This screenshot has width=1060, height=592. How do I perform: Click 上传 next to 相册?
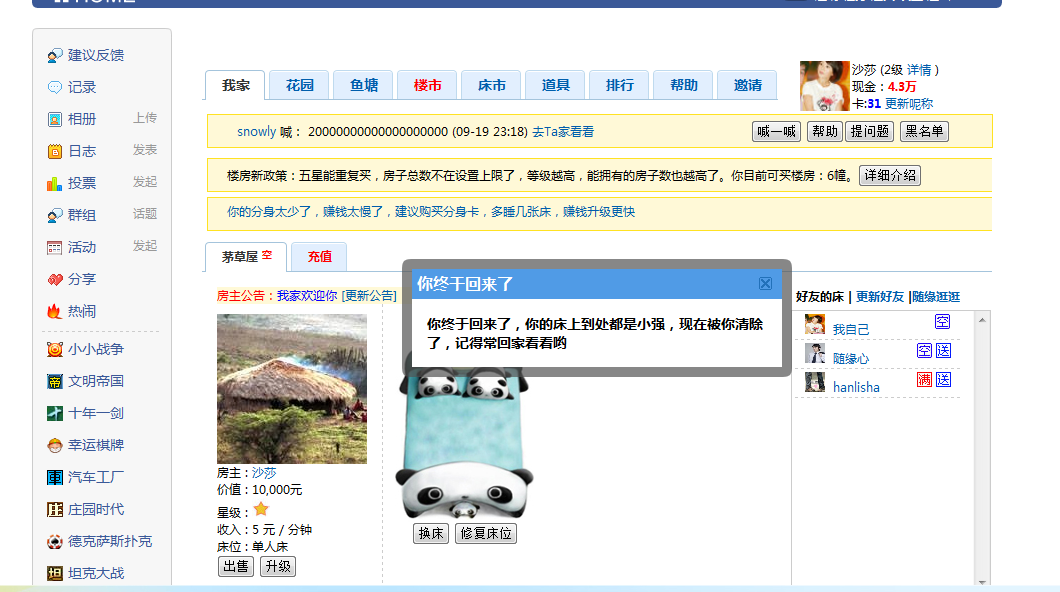point(145,118)
